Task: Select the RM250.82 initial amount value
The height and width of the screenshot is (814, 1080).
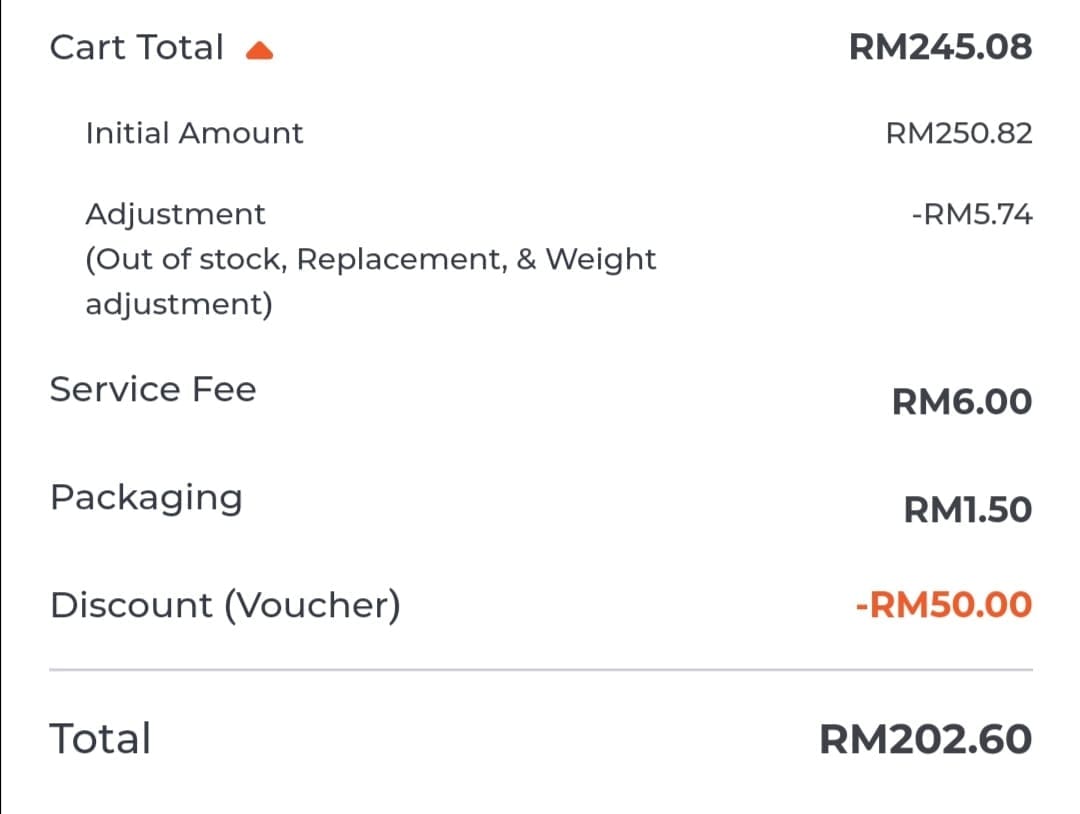Action: coord(959,134)
